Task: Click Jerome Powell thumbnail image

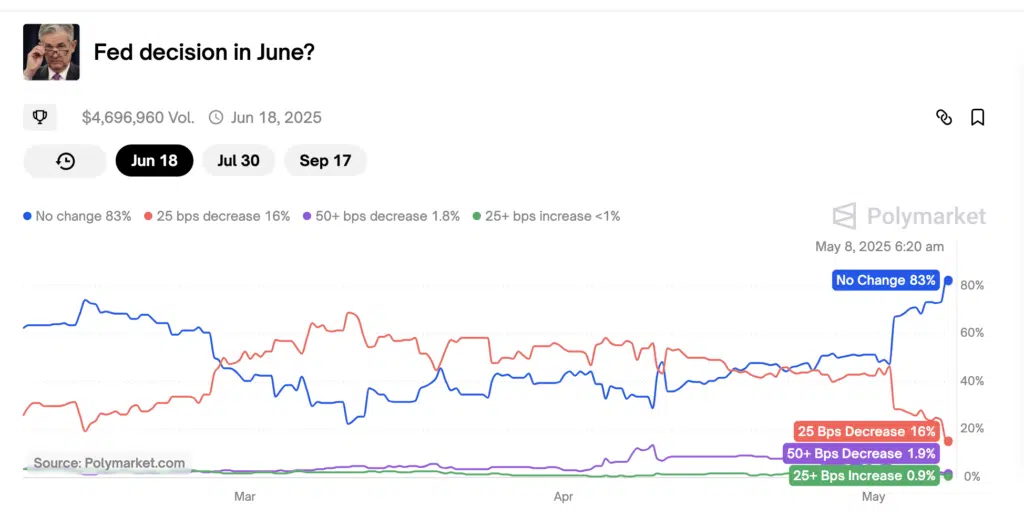Action: point(51,52)
